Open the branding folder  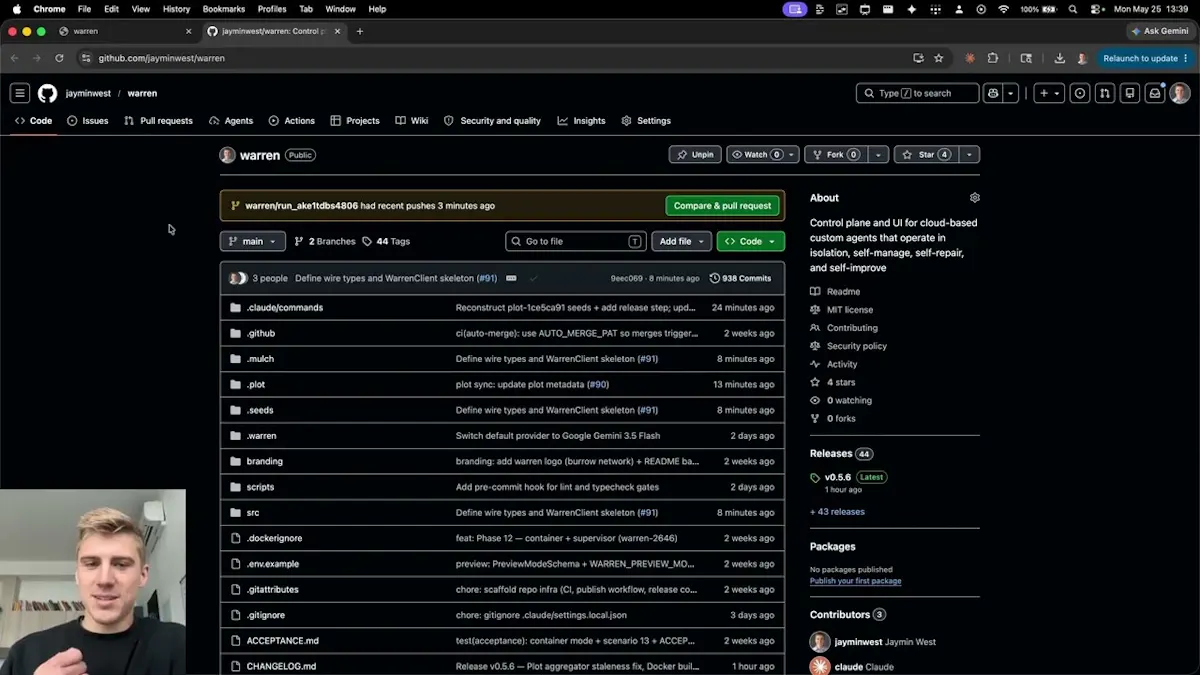tap(264, 462)
